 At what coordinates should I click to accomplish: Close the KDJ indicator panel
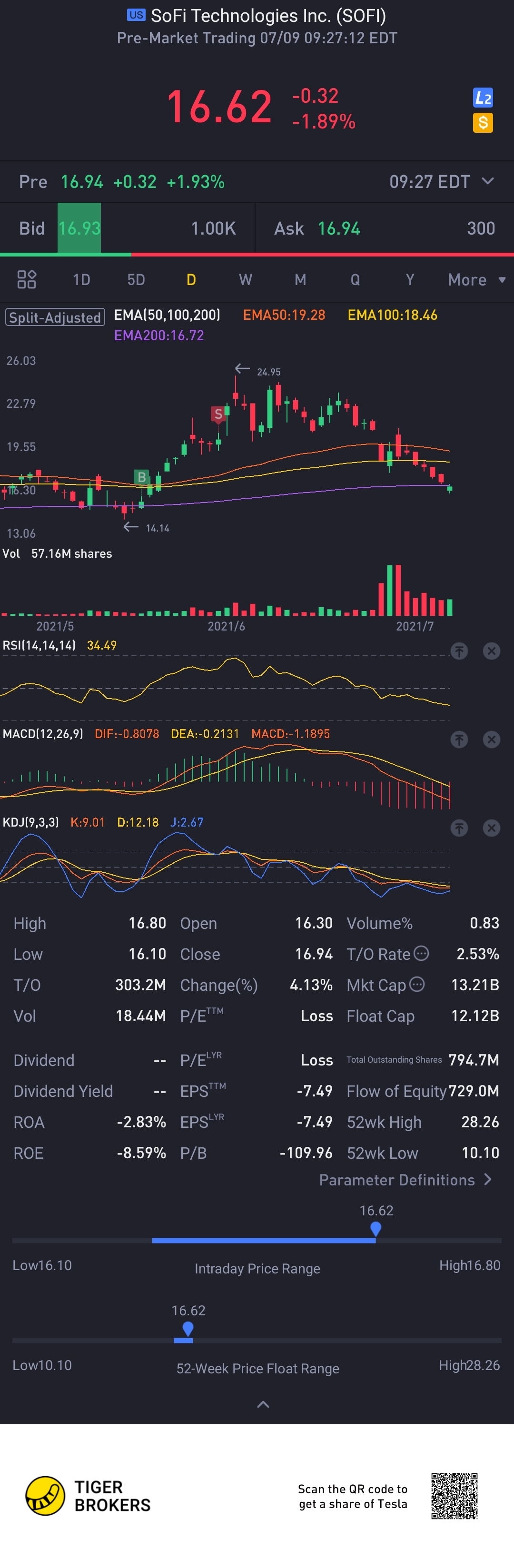pyautogui.click(x=492, y=828)
